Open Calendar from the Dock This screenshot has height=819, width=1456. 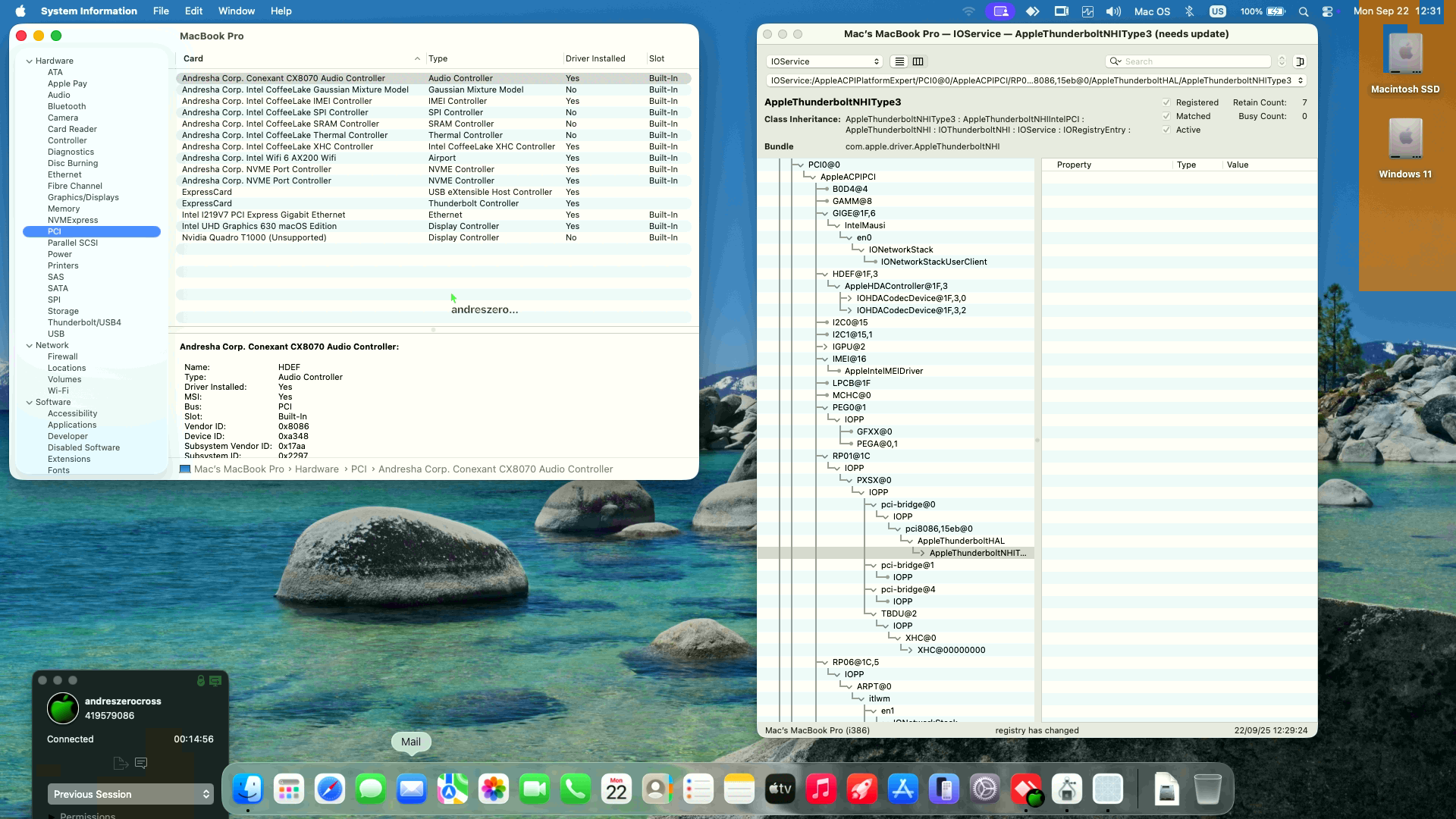click(x=617, y=789)
